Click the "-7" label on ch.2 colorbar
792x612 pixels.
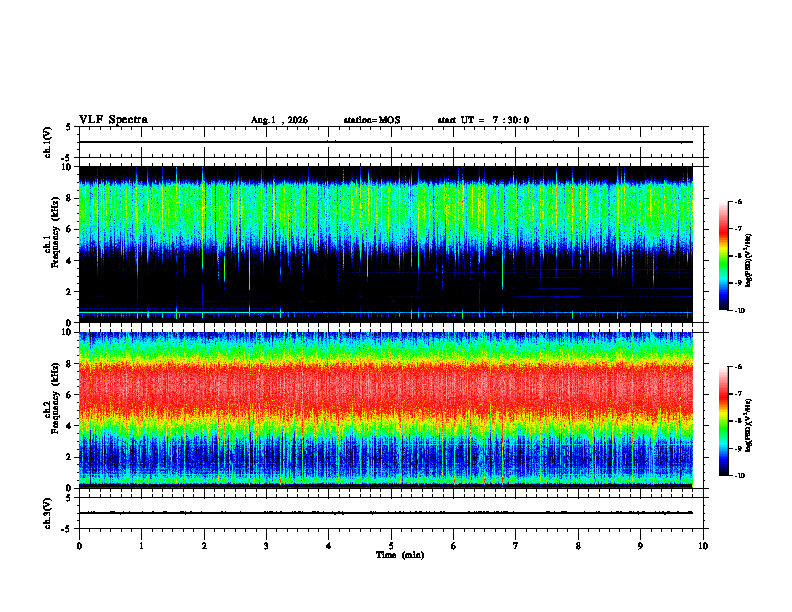tap(738, 394)
